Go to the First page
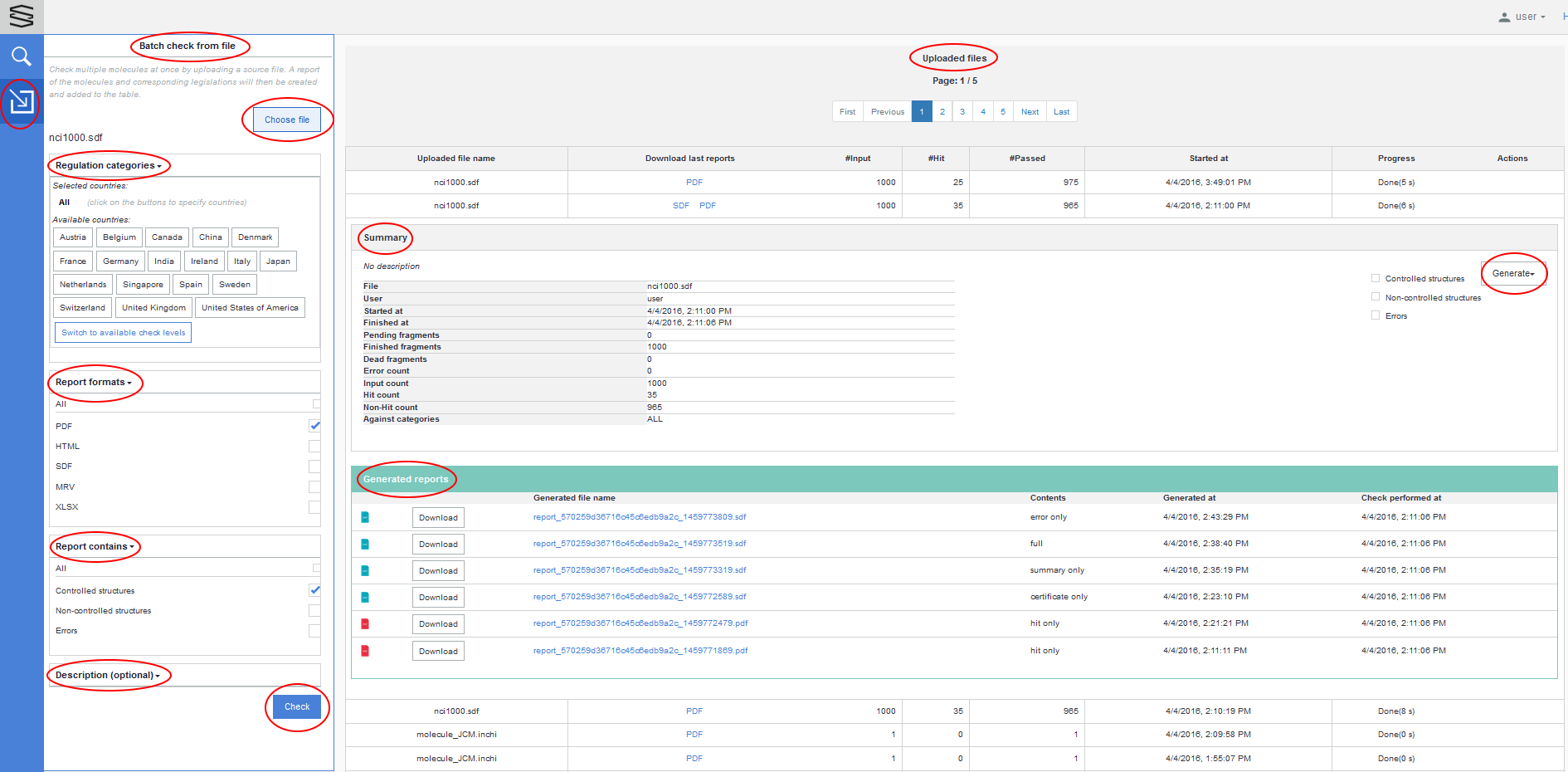This screenshot has width=1568, height=772. (x=847, y=112)
